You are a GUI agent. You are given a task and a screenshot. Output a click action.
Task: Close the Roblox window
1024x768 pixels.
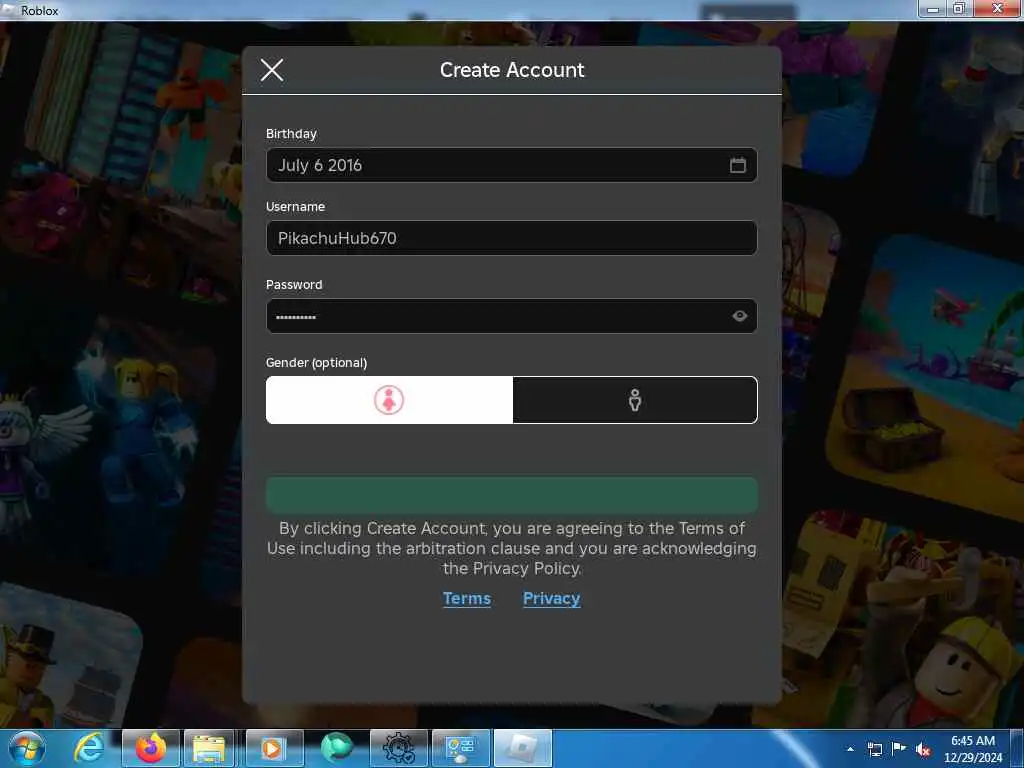997,8
